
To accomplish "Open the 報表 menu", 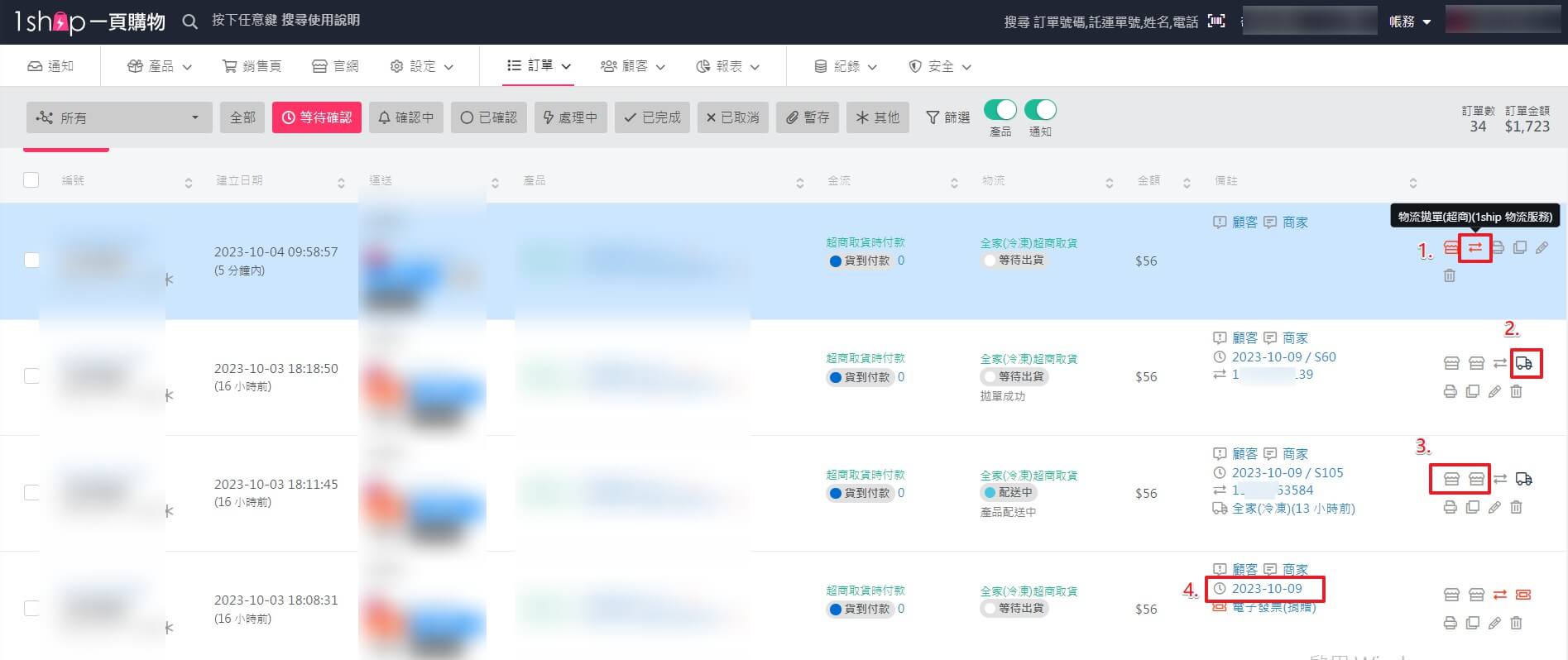I will [x=728, y=66].
